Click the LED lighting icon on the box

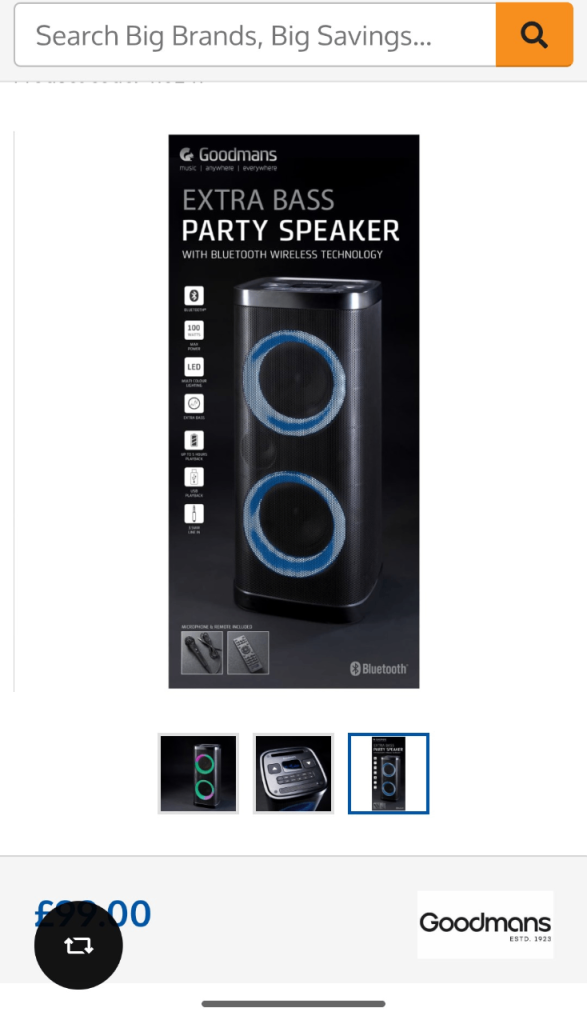(194, 366)
